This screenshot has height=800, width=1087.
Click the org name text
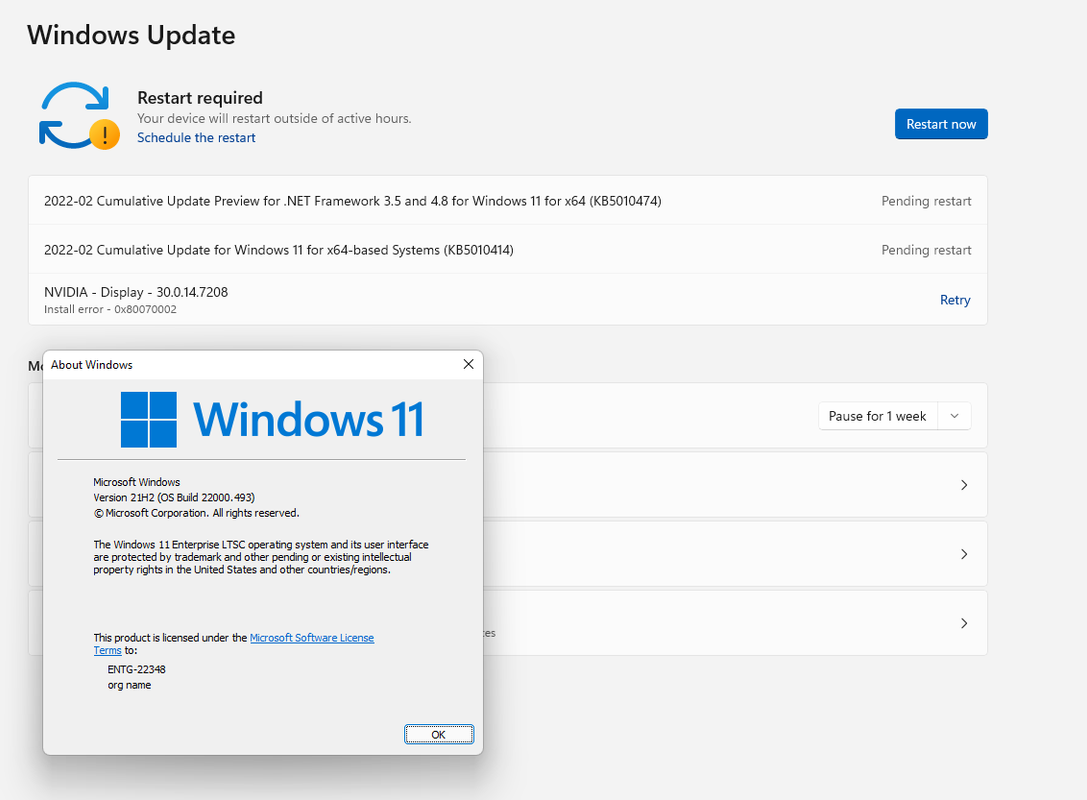(x=129, y=685)
